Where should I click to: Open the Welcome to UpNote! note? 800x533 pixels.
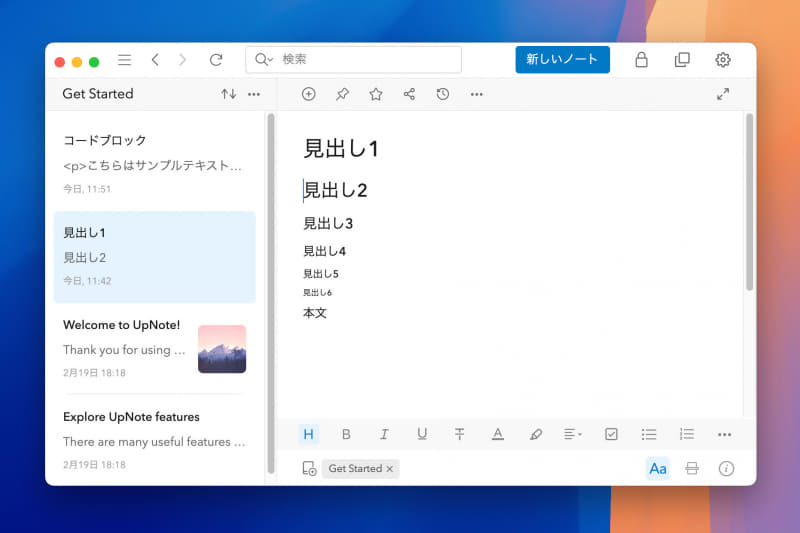(155, 348)
